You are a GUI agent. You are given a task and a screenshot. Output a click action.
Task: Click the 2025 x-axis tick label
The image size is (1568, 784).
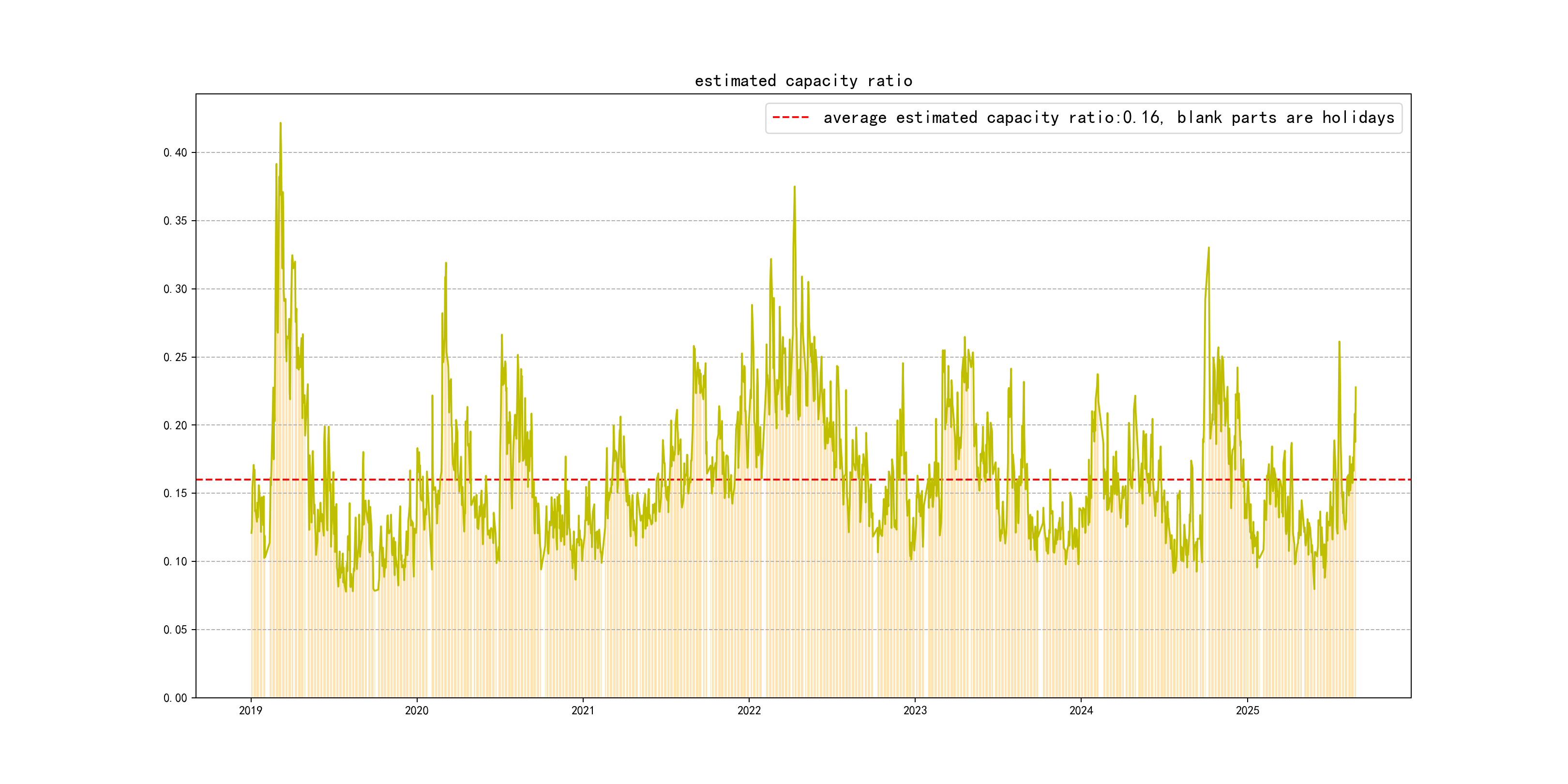coord(1247,710)
